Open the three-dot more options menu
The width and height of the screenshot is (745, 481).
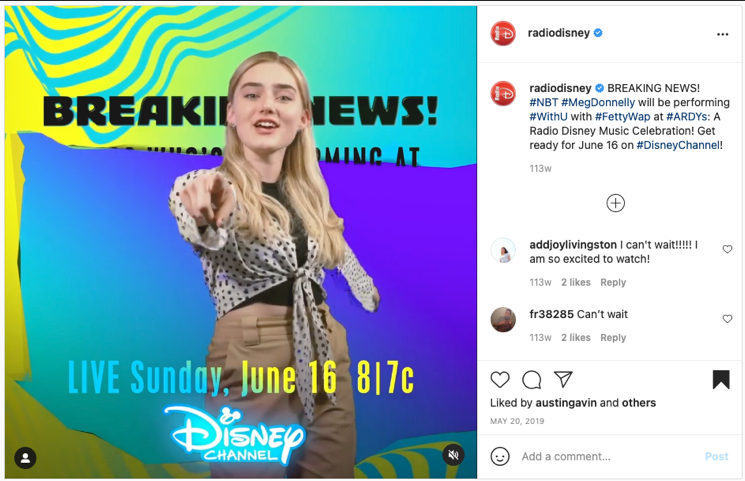tap(723, 34)
